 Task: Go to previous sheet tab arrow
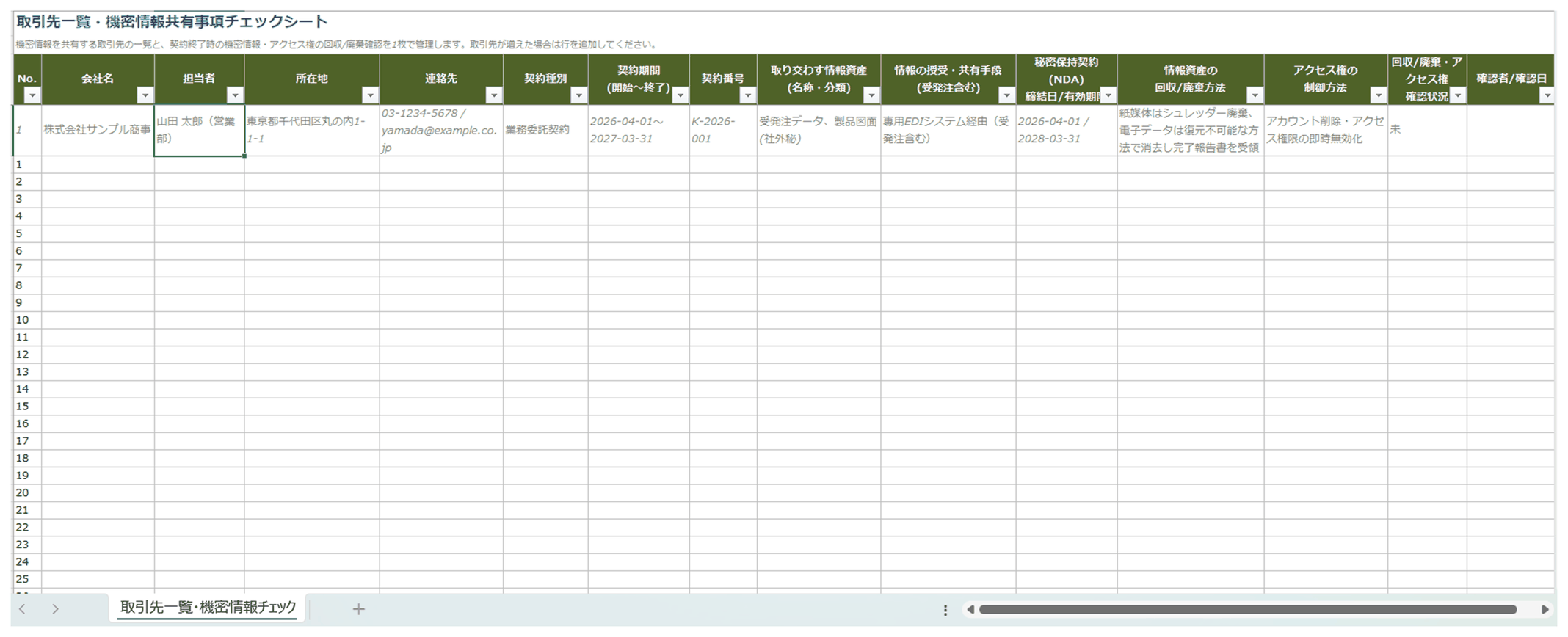coord(23,608)
